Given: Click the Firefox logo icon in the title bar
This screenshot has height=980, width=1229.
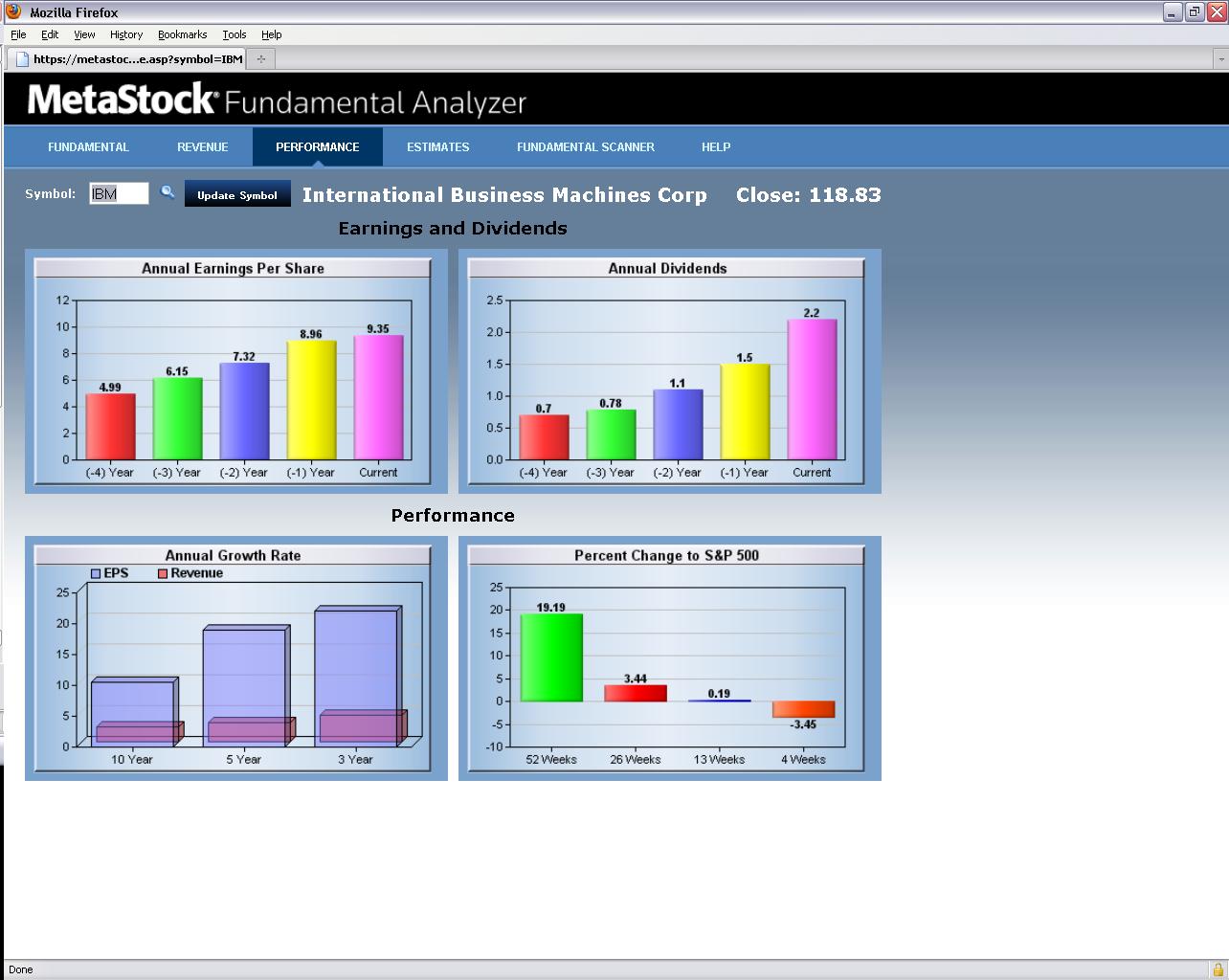Looking at the screenshot, I should click(13, 11).
